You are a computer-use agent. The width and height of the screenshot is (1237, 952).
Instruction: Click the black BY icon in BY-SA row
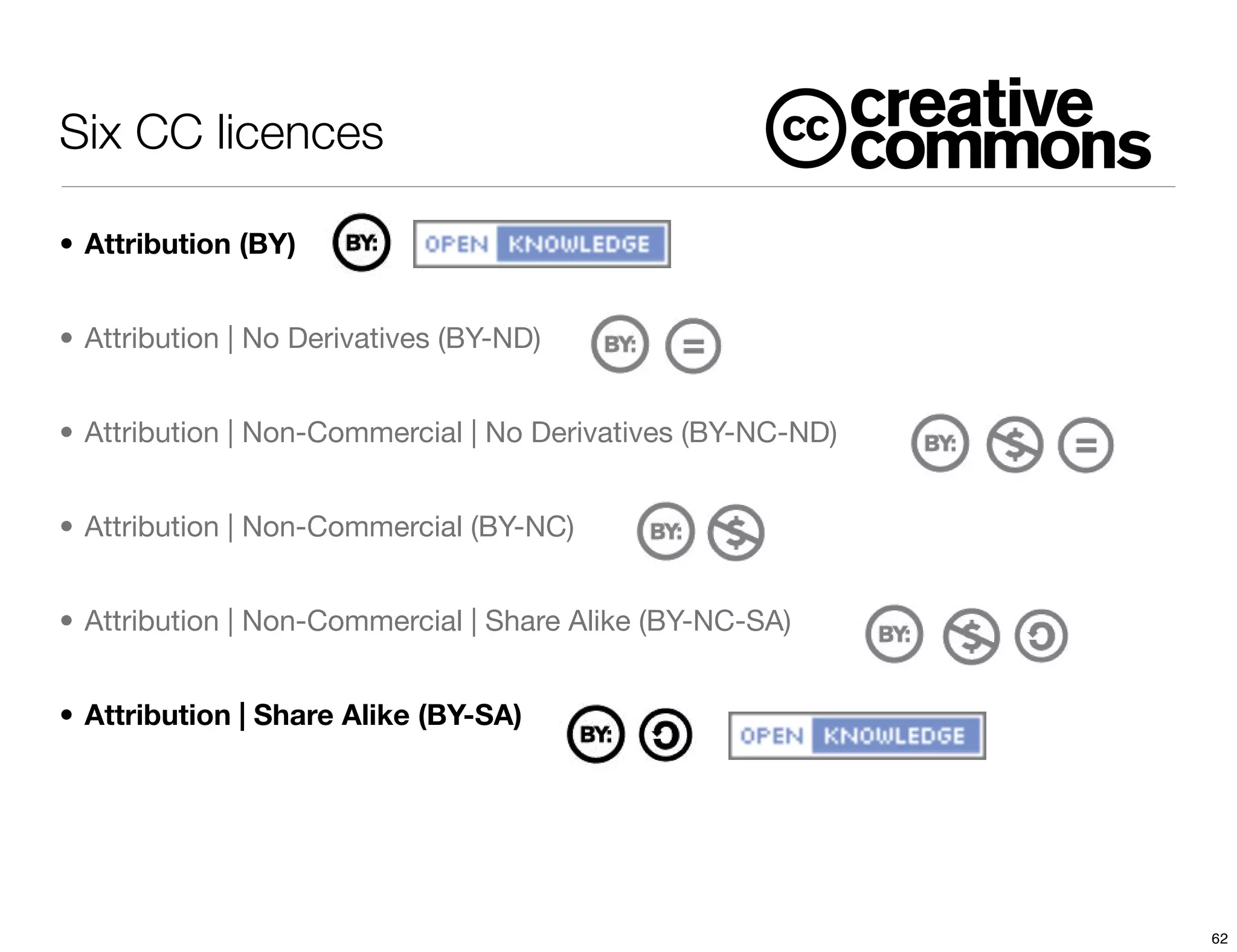(596, 734)
